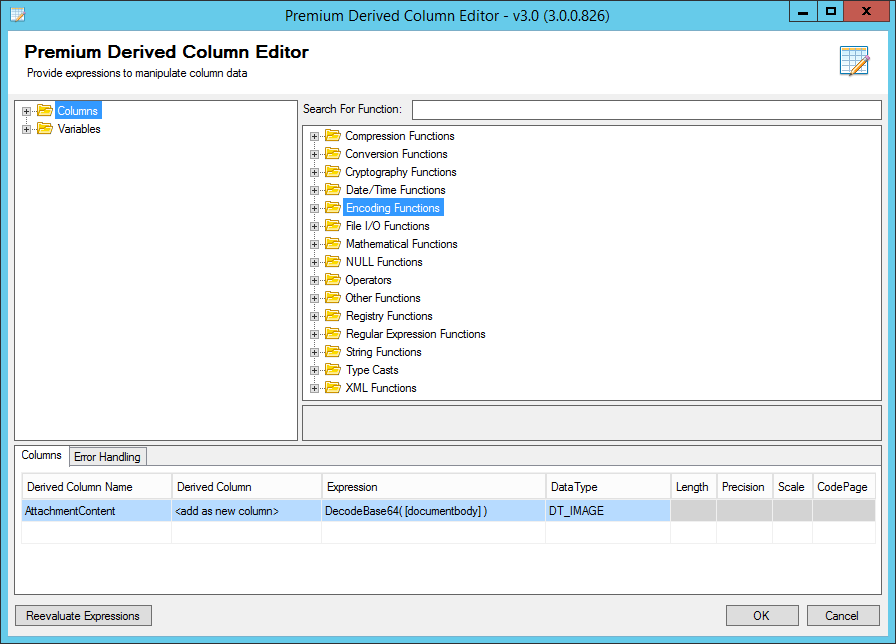Click the Variables folder icon

click(x=45, y=129)
